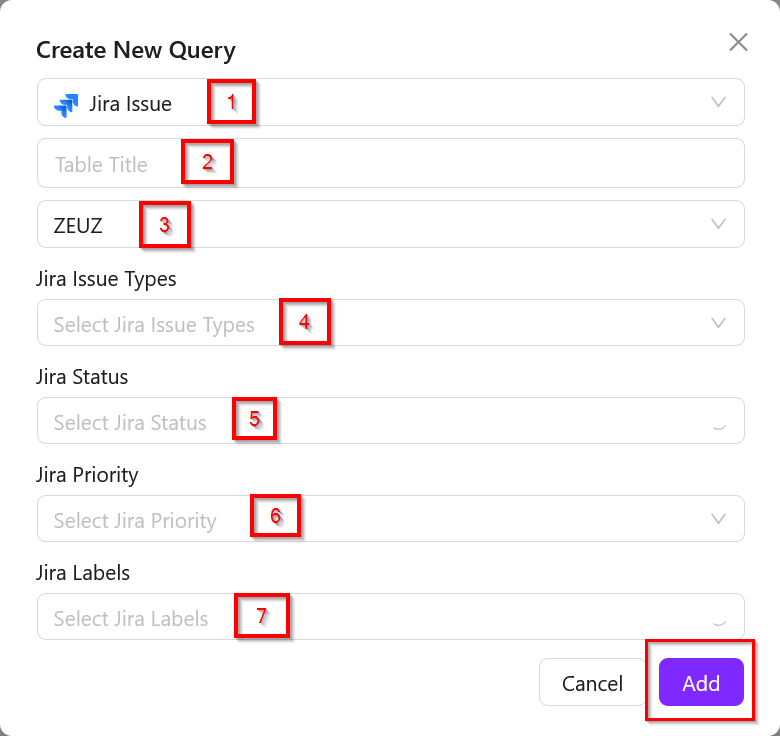Select the 'Jira Issue' source text
Viewport: 780px width, 736px height.
130,104
